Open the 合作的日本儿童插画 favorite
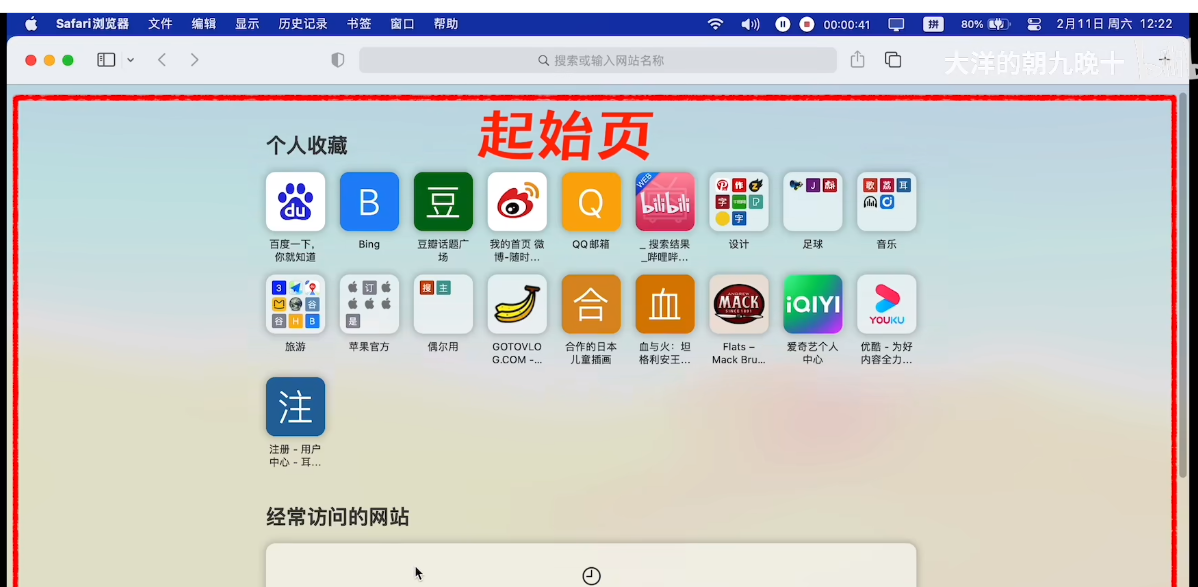Screen dimensions: 1198x587 click(x=591, y=303)
